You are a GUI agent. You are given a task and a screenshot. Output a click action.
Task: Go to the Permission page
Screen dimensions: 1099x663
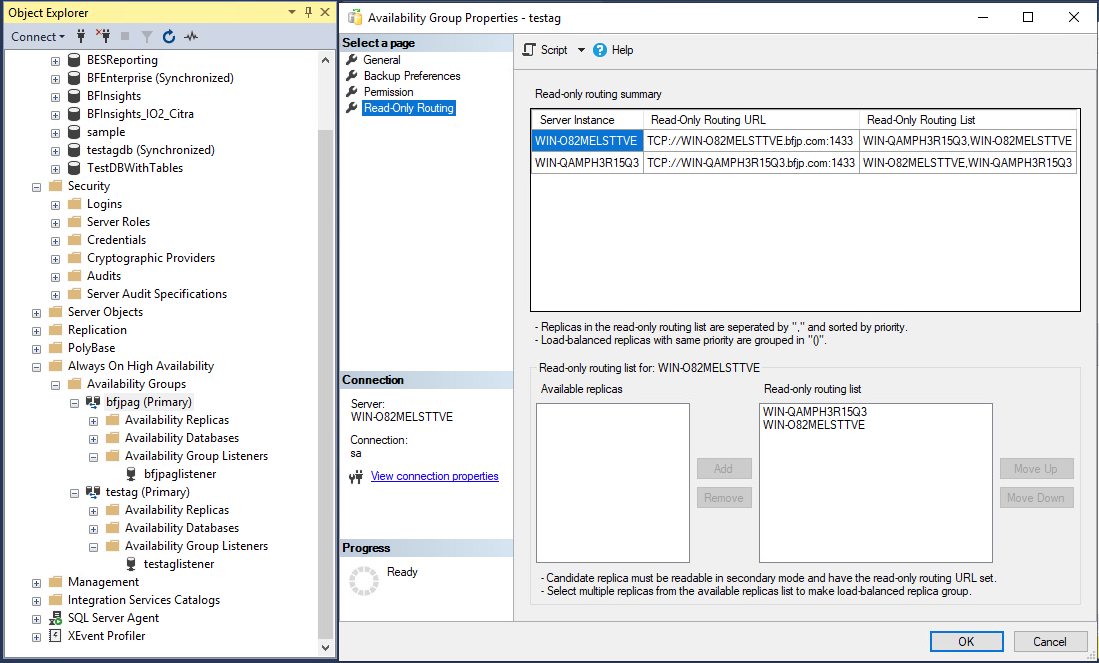click(388, 92)
